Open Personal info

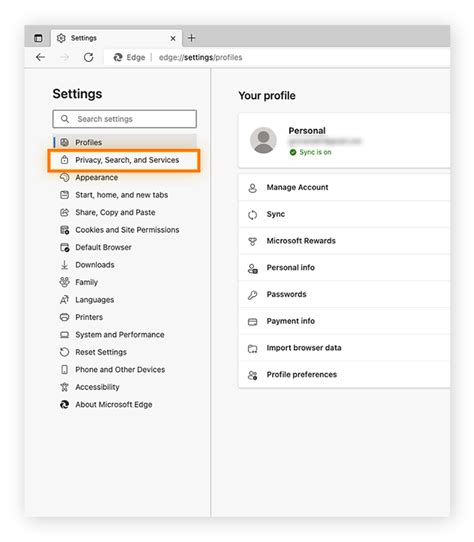click(x=344, y=268)
